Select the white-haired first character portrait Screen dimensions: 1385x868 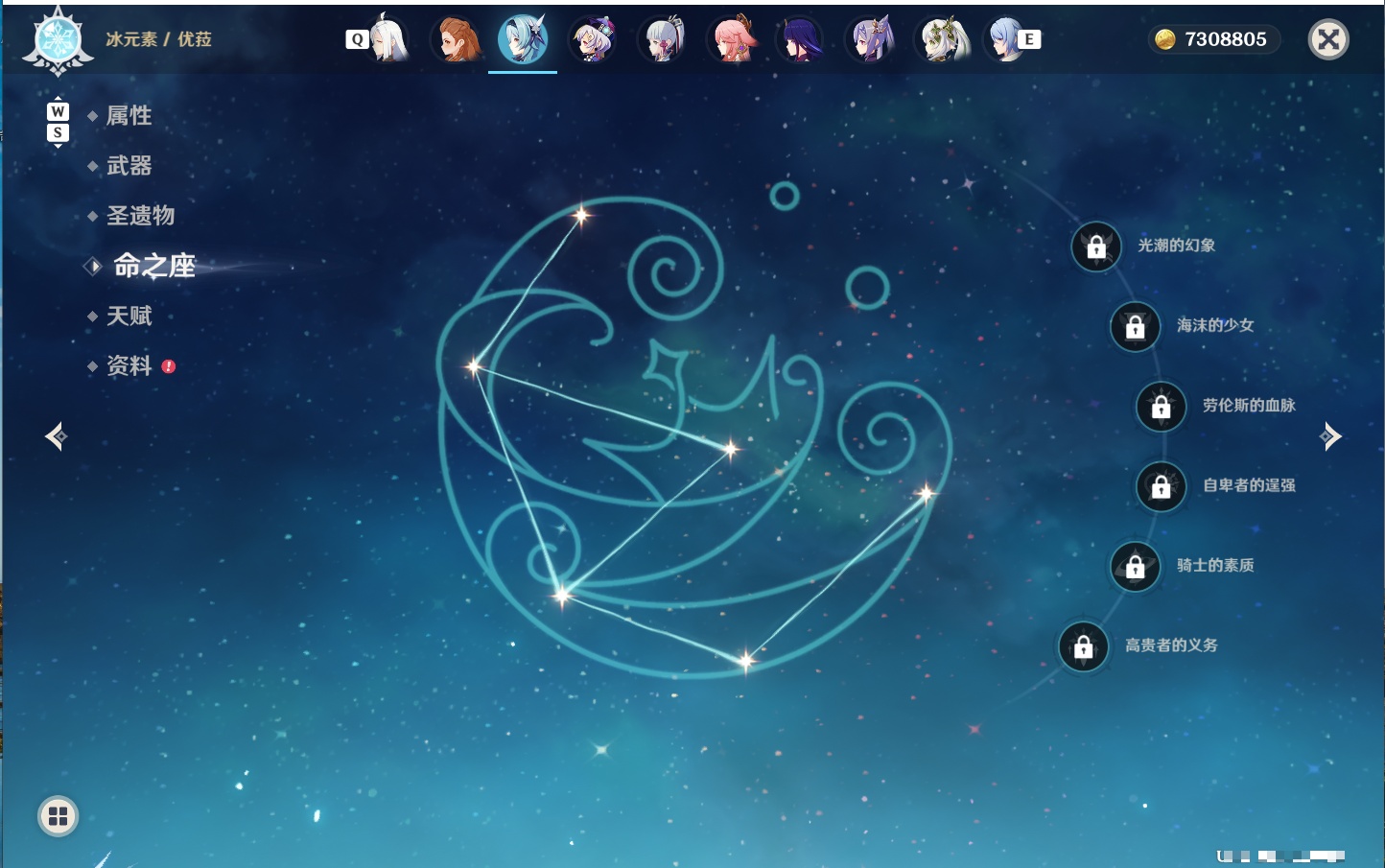click(387, 39)
